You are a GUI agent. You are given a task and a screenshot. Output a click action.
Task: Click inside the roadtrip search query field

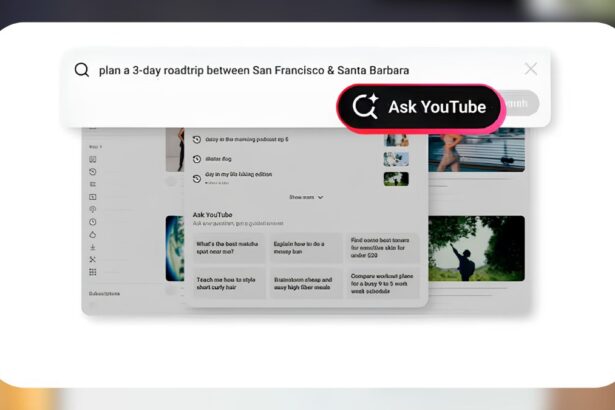(x=254, y=70)
